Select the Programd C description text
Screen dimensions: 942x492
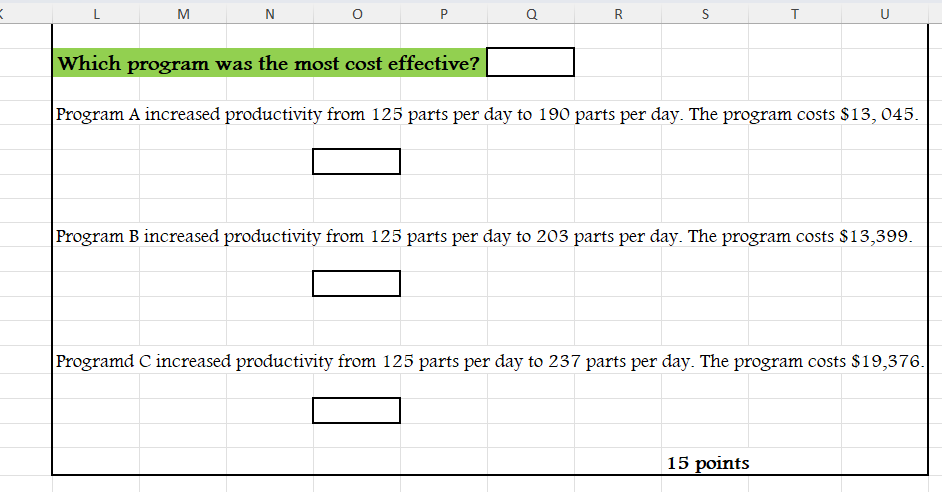point(490,361)
